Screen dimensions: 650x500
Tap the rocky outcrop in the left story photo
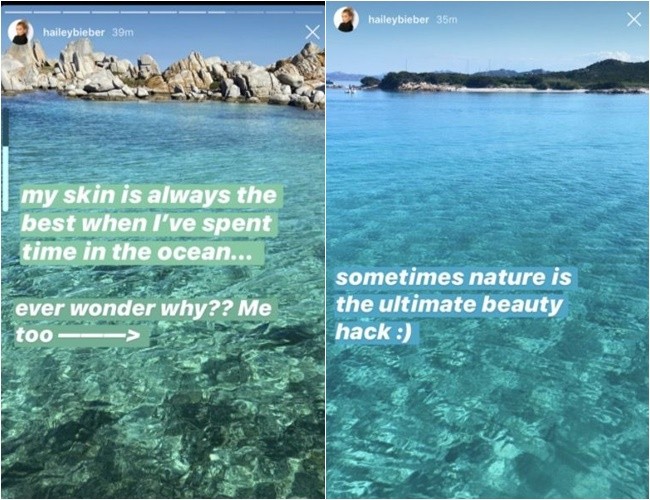click(163, 75)
